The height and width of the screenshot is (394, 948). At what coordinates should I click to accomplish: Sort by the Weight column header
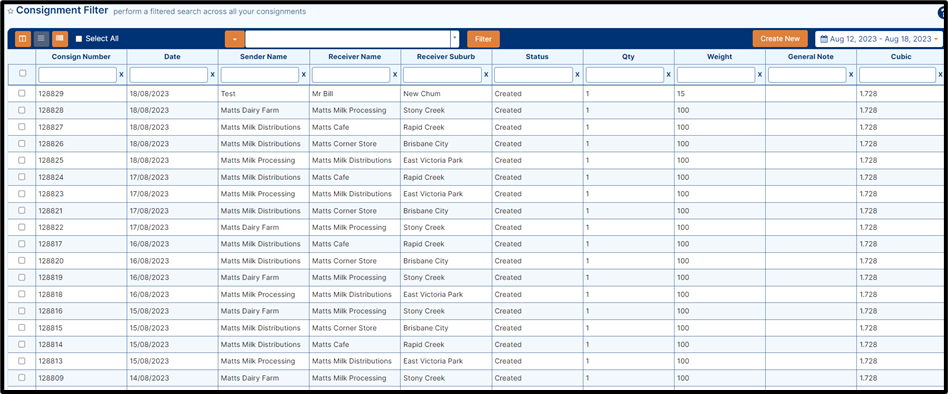[720, 57]
